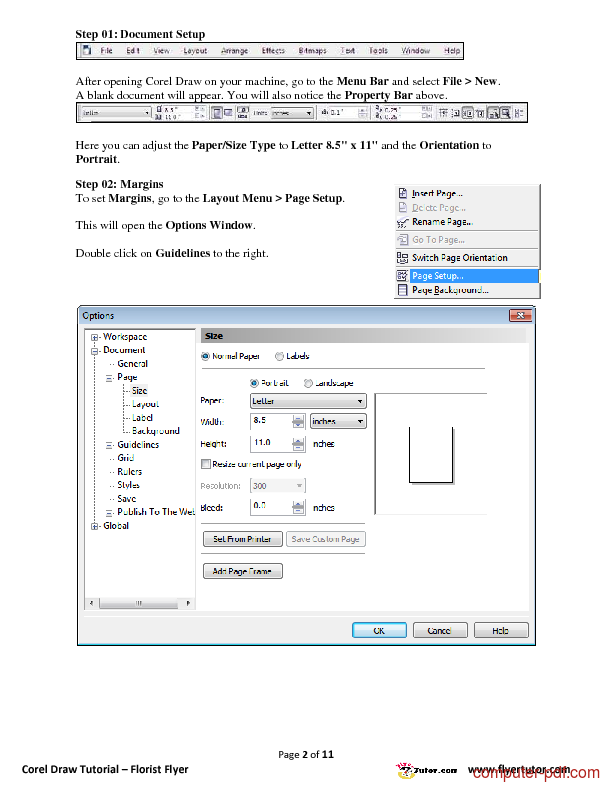Choose Page Background... menu entry
The width and height of the screenshot is (612, 792).
[467, 290]
